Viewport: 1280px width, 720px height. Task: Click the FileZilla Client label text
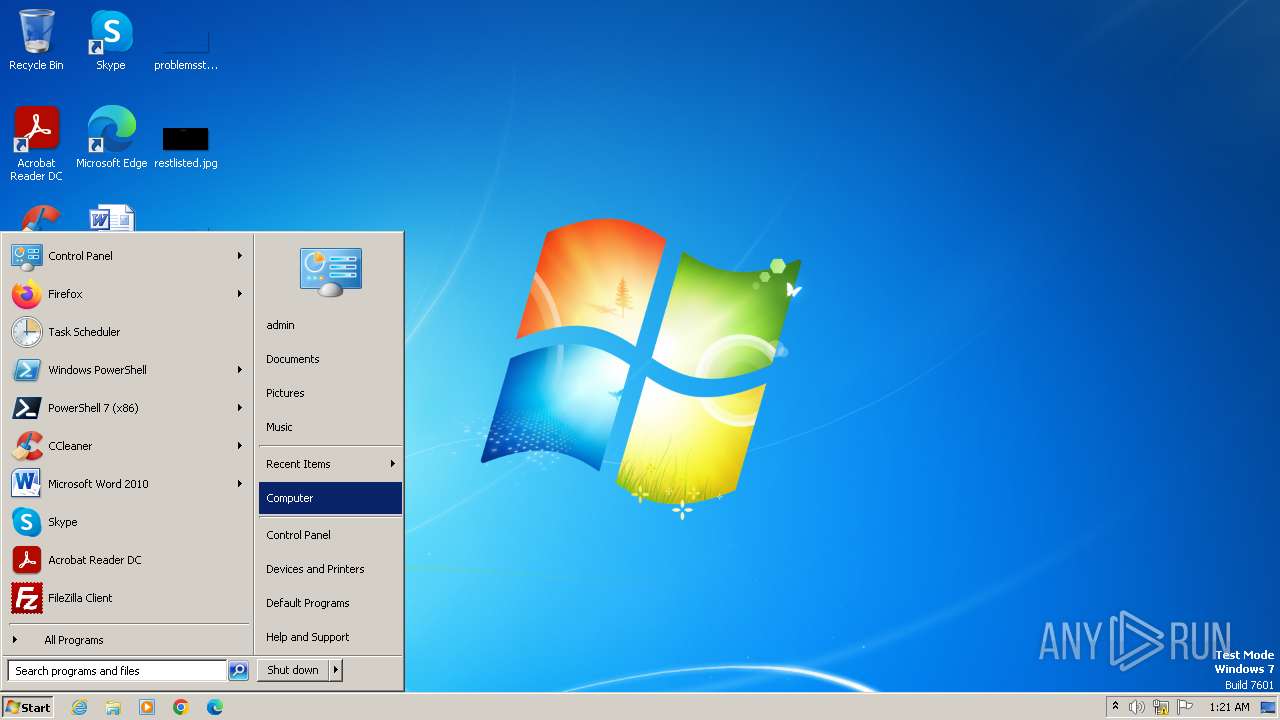(80, 598)
